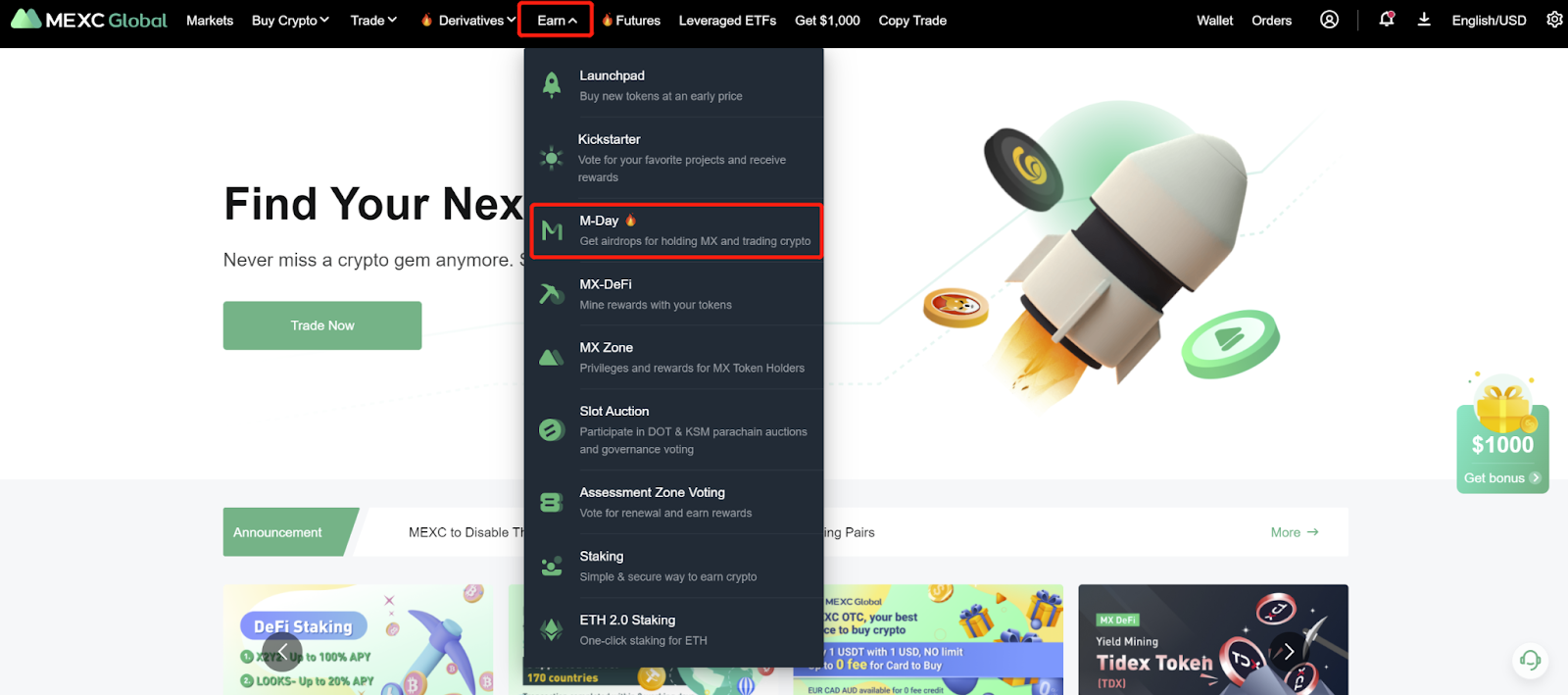Click the Kickstarter sun icon
Screen dimensions: 1568x695
coord(552,158)
